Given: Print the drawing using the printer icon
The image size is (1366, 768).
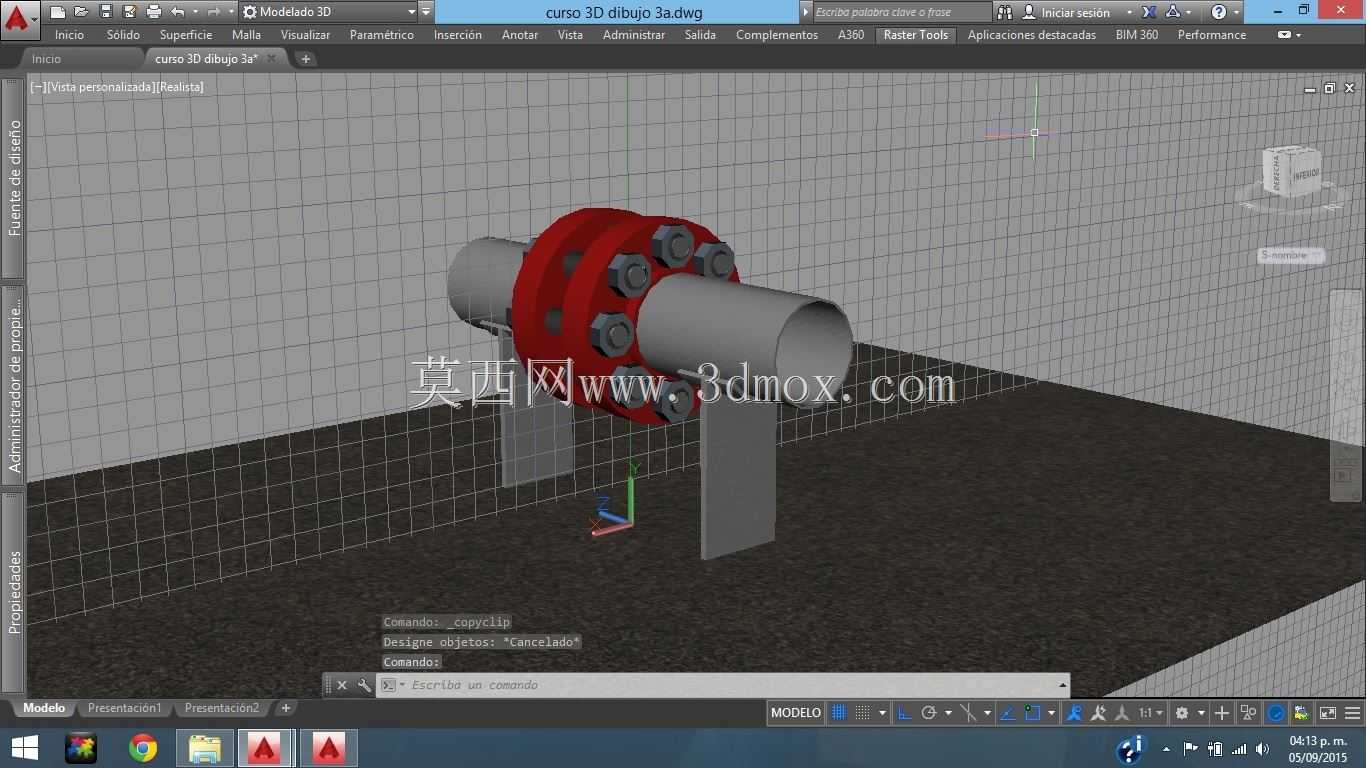Looking at the screenshot, I should coord(154,12).
